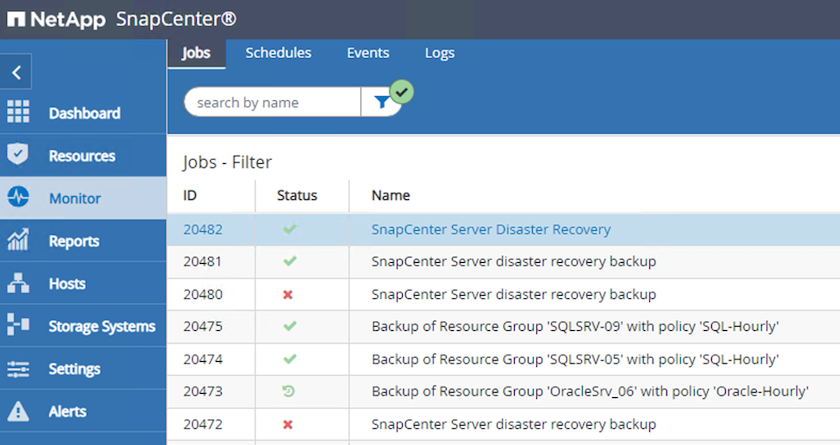The width and height of the screenshot is (840, 445).
Task: Open Alerts menu label
Action: click(68, 411)
